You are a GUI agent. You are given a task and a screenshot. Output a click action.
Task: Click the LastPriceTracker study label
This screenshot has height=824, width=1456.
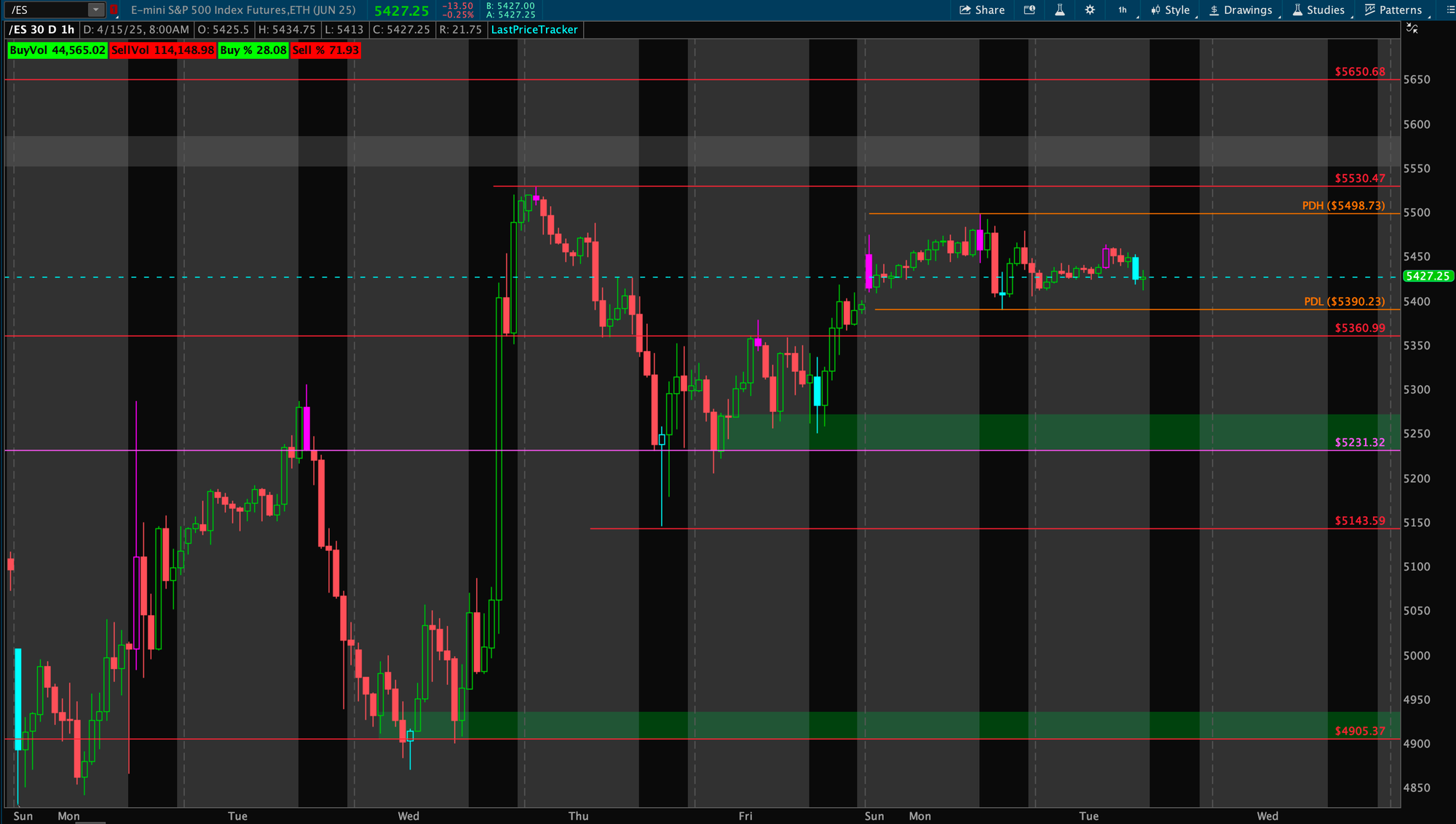534,30
